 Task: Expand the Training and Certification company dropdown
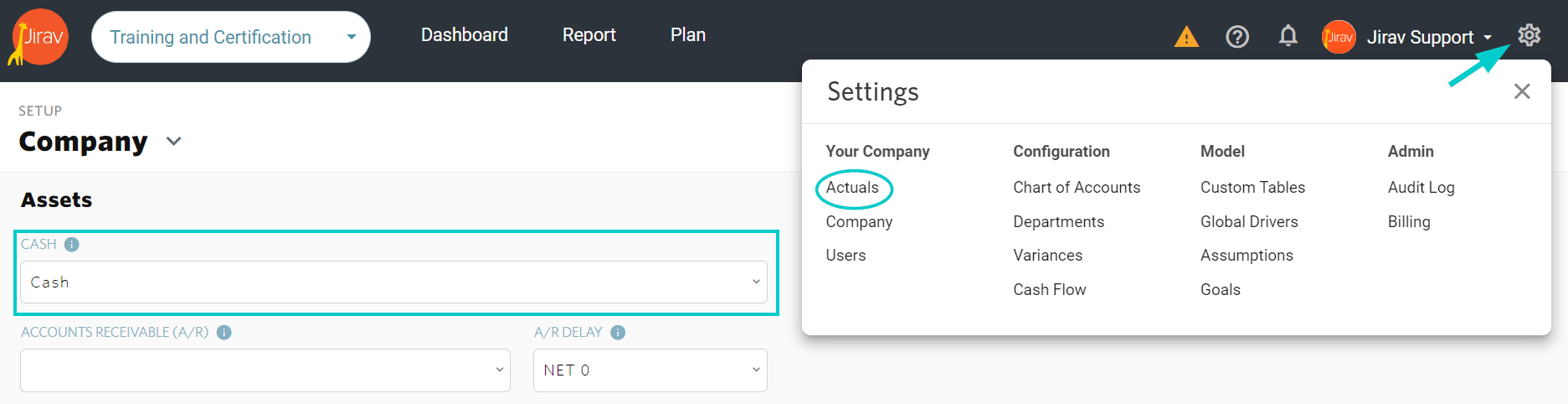click(231, 37)
